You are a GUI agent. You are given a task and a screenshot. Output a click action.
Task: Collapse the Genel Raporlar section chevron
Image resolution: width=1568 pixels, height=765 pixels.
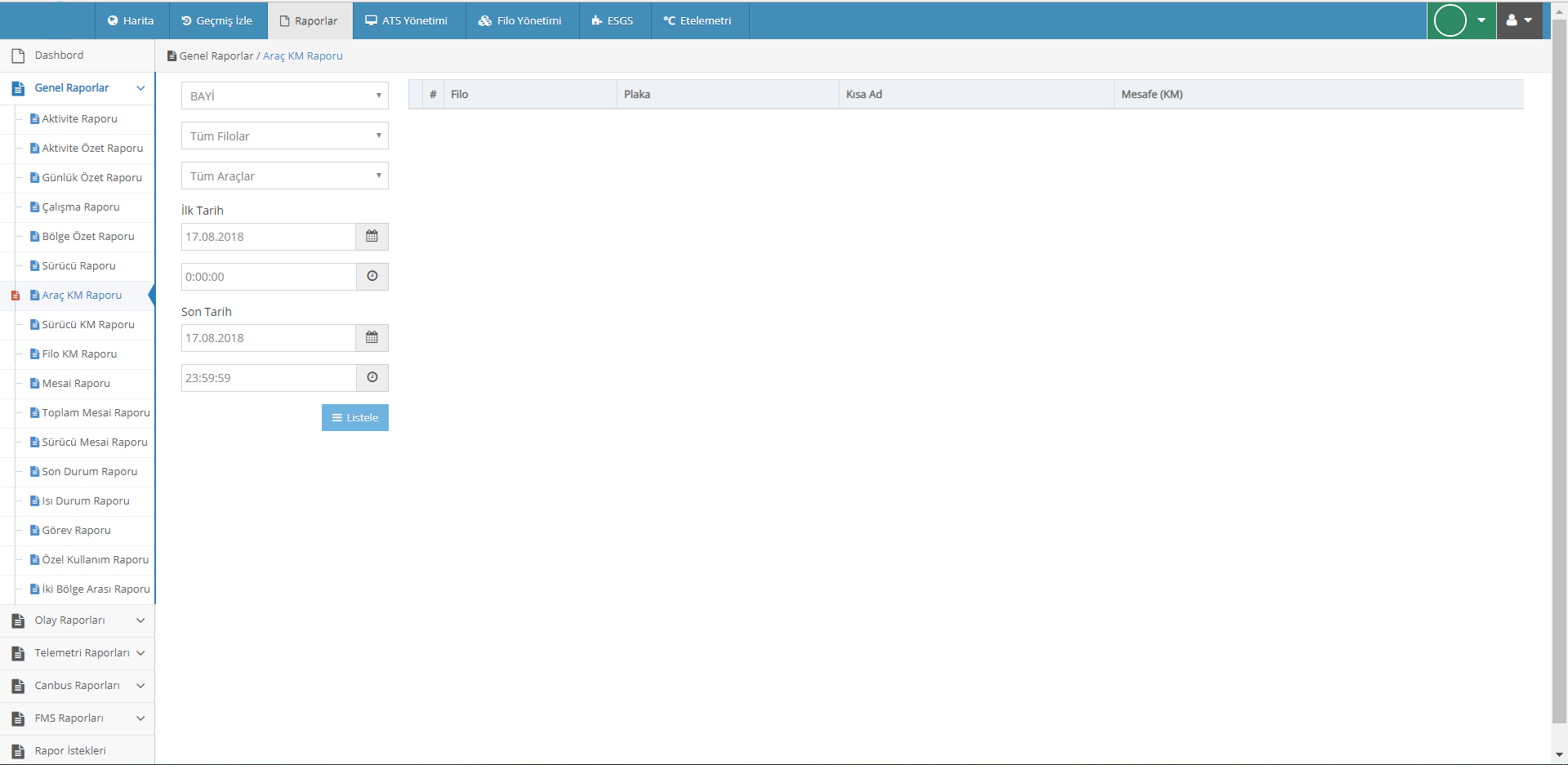tap(140, 88)
